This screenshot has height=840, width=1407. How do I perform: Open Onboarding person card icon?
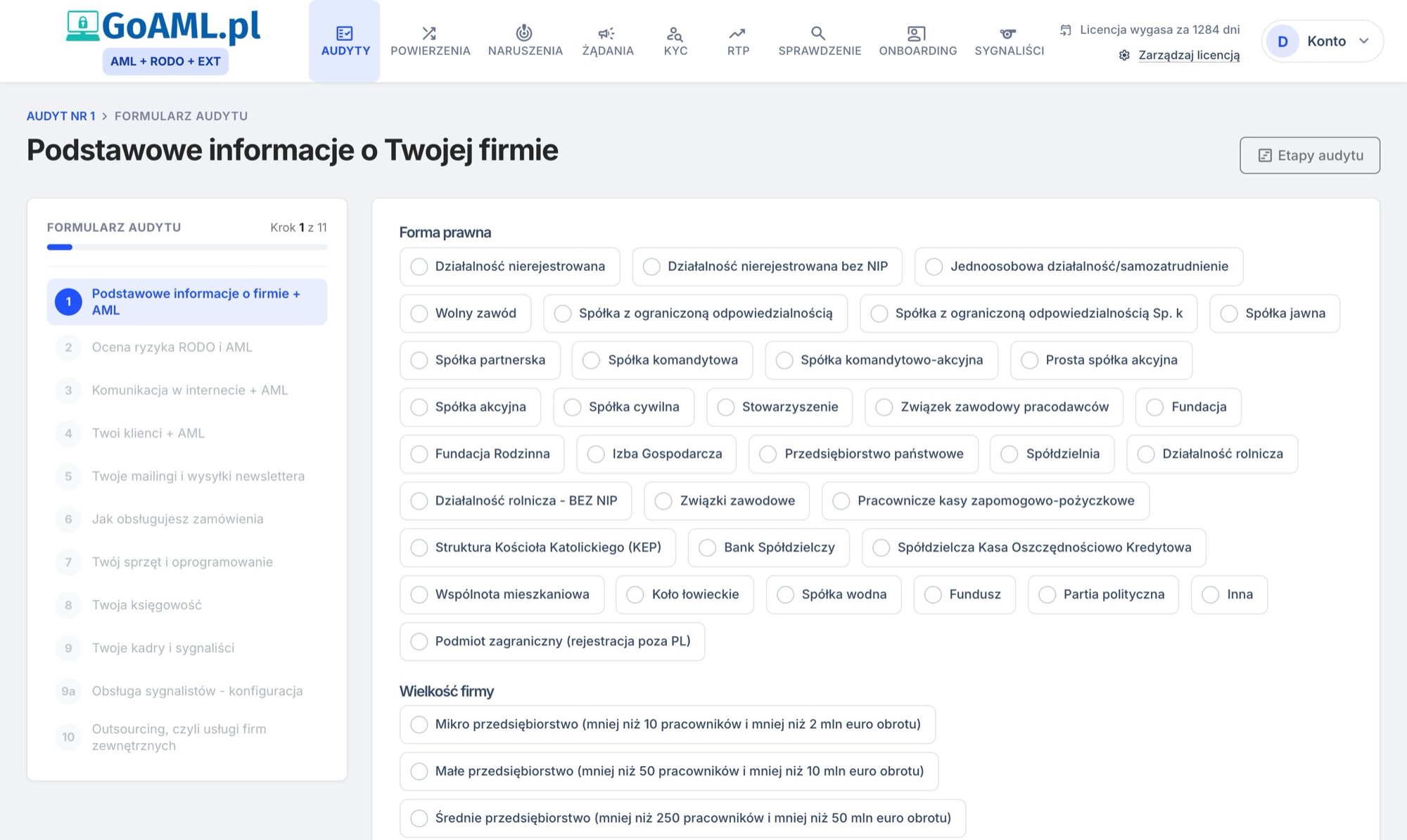(917, 33)
